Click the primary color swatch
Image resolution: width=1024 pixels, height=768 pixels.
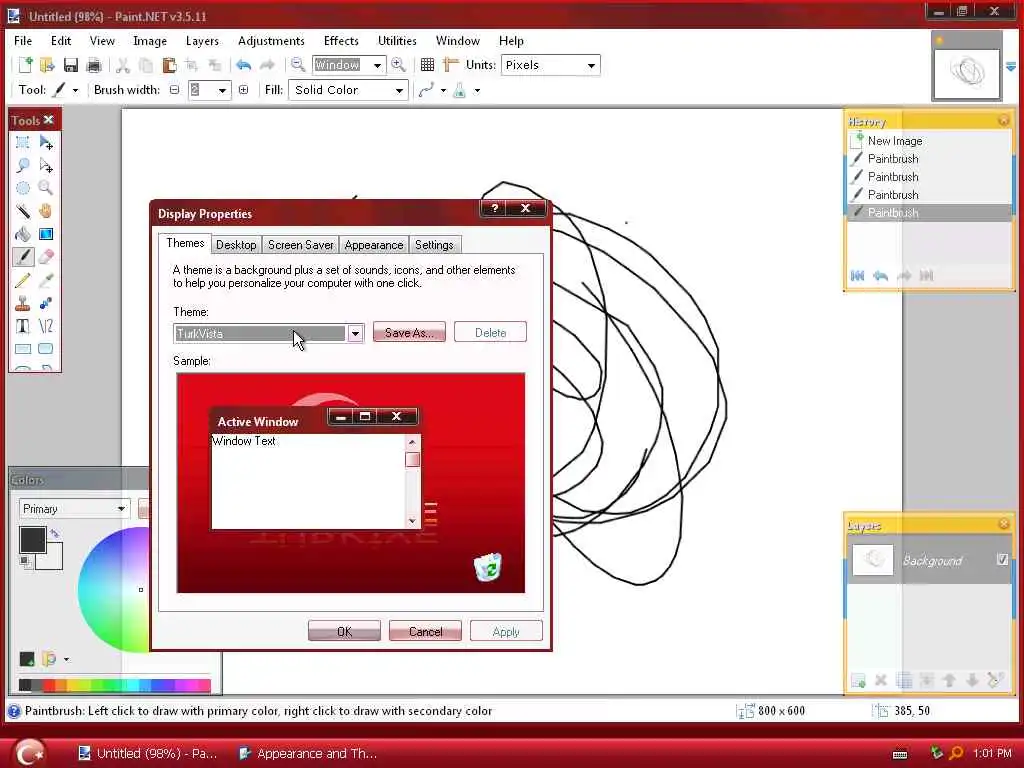coord(33,540)
